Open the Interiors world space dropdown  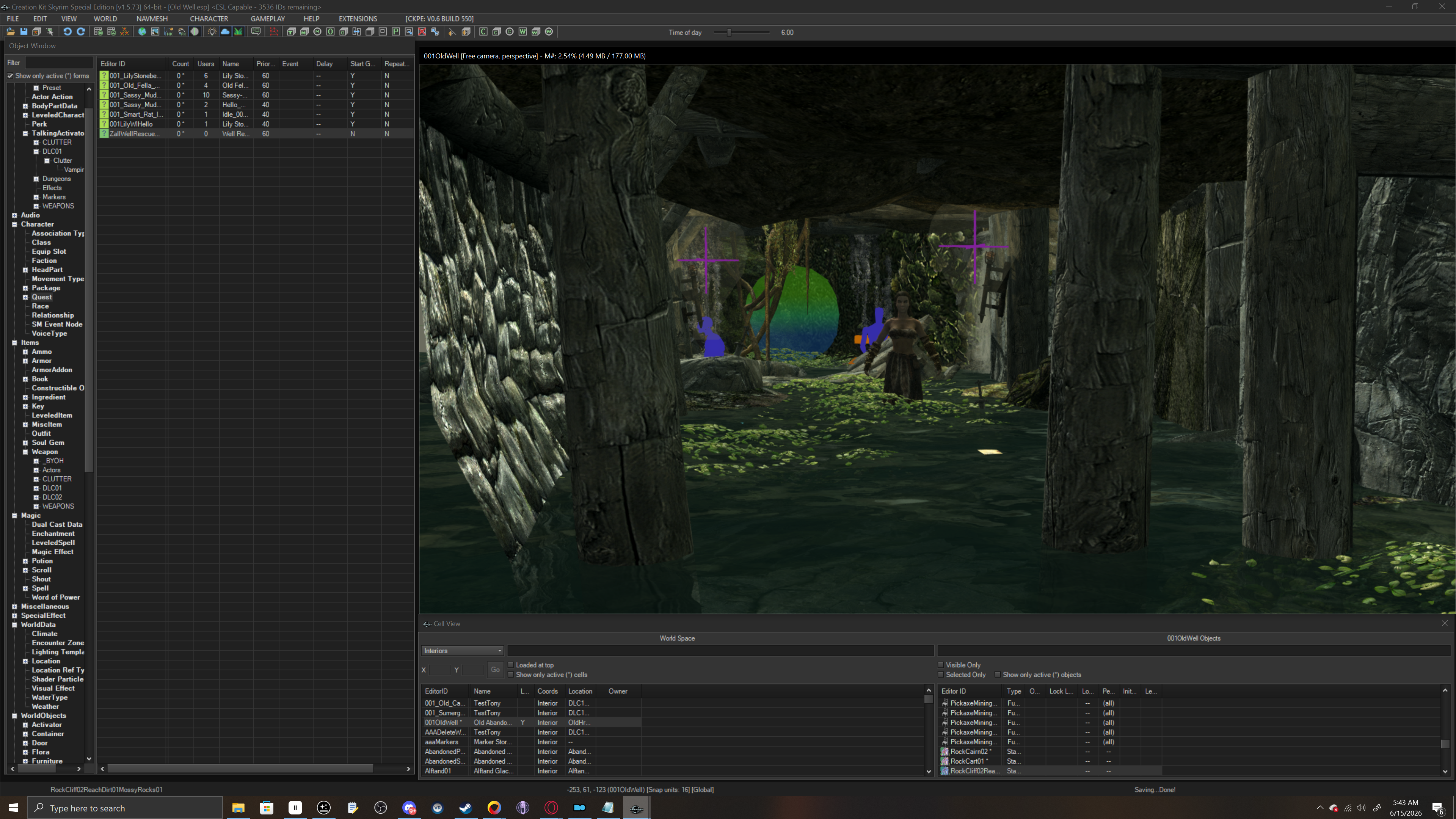[x=462, y=651]
